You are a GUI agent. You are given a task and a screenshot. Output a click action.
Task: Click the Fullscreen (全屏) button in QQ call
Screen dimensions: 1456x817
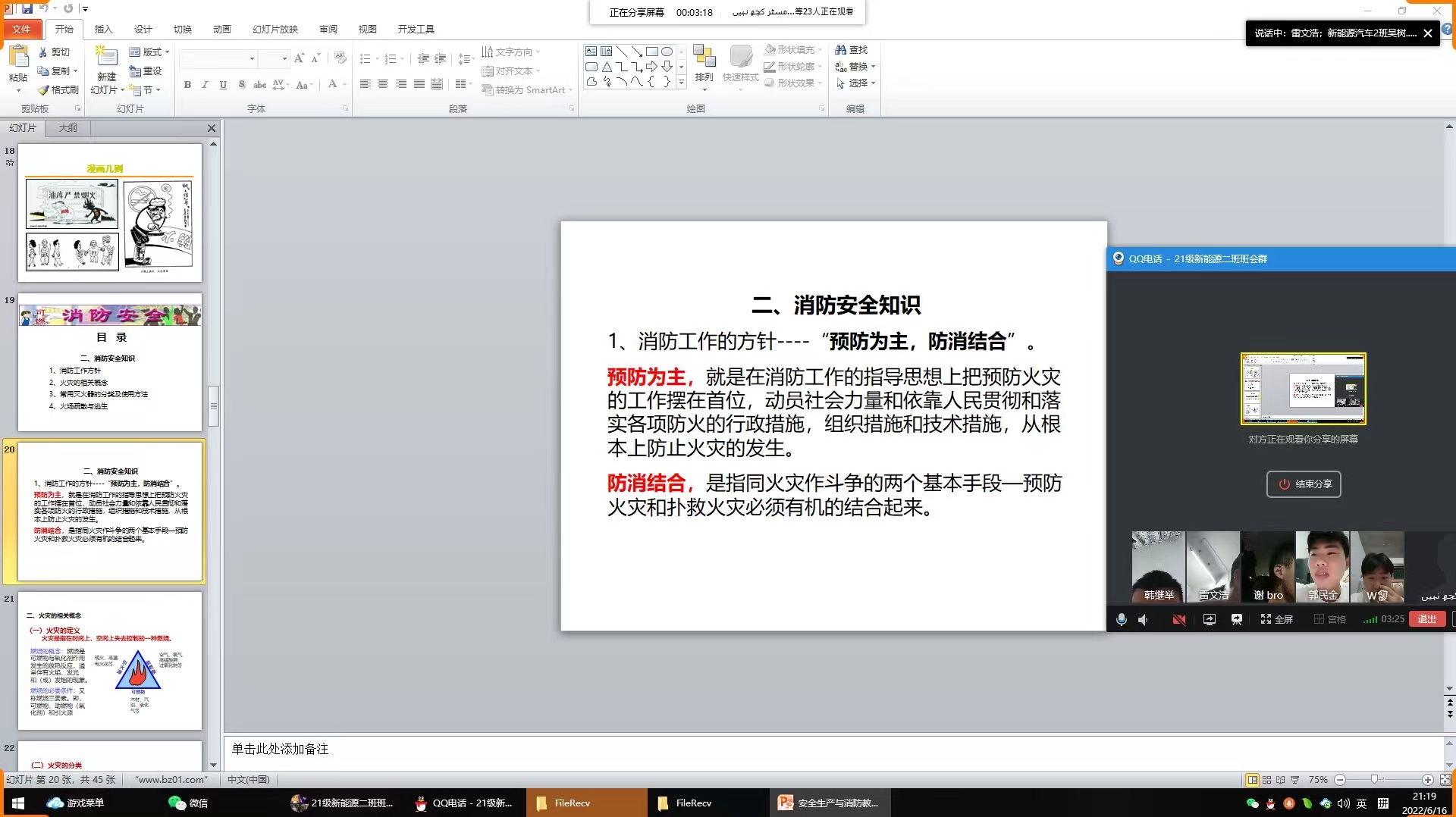tap(1277, 619)
